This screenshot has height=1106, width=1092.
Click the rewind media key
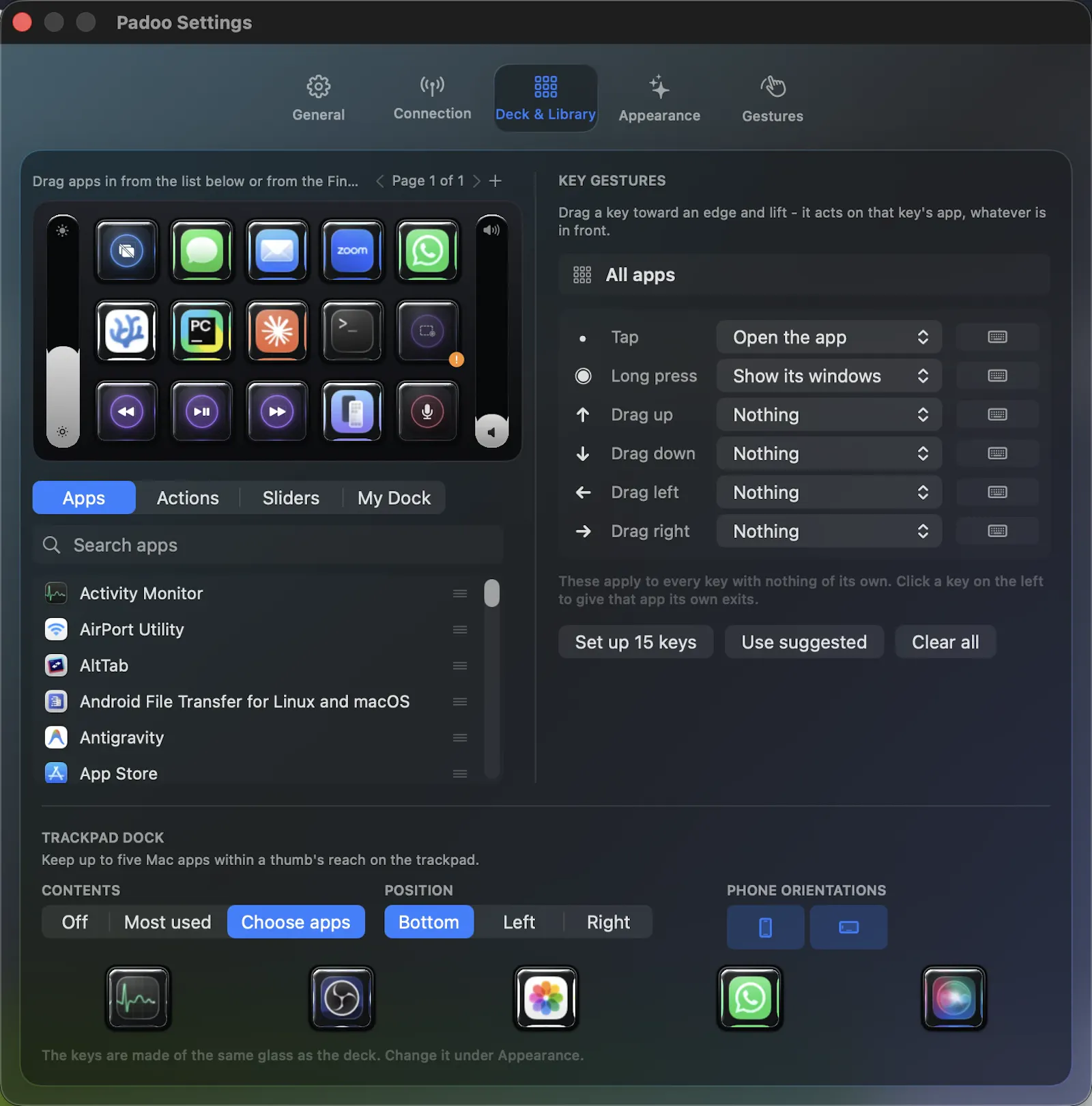pos(127,412)
